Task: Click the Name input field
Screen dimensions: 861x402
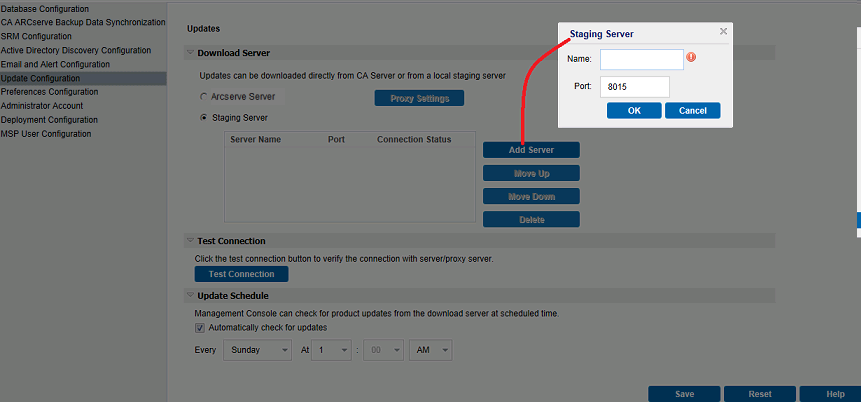Action: (x=642, y=59)
